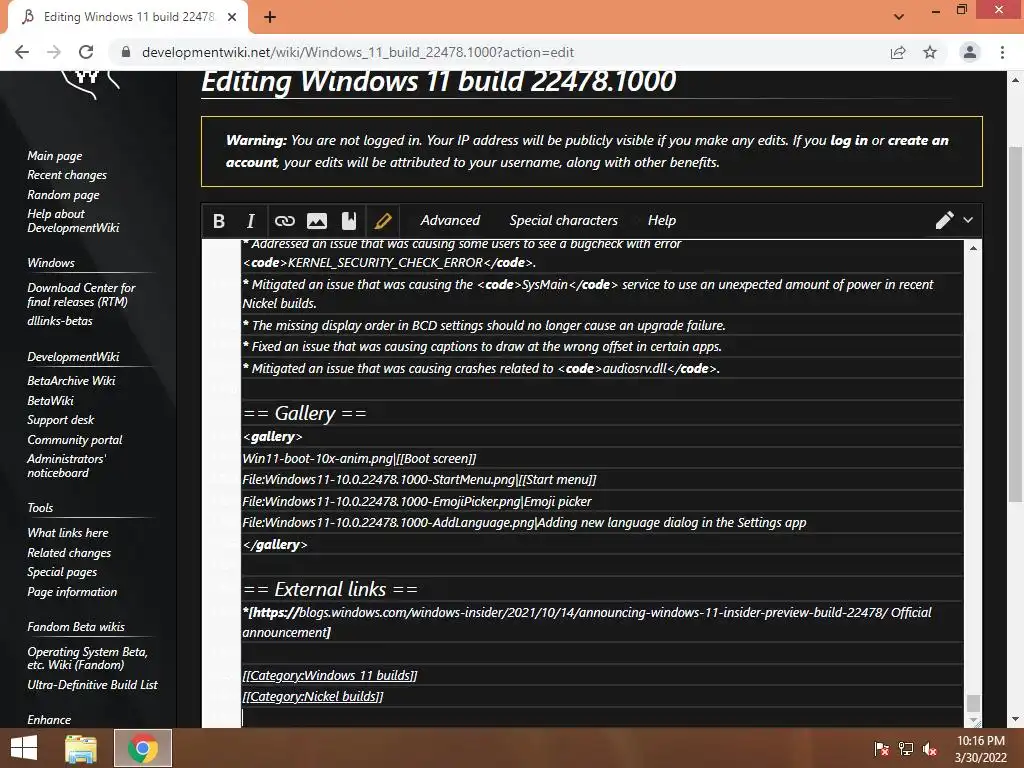Open the Windows Start button

(24, 748)
